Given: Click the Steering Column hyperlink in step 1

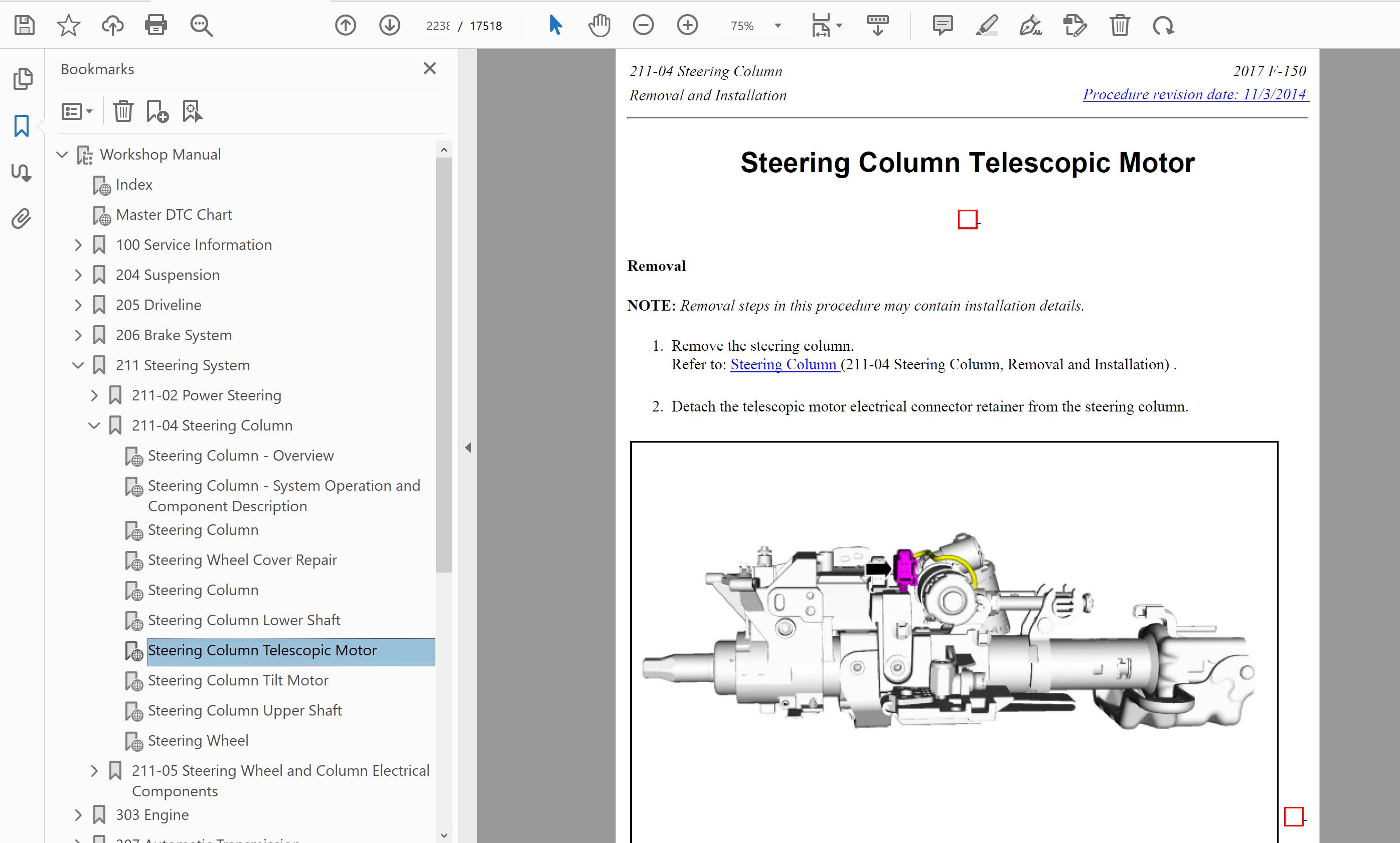Looking at the screenshot, I should pyautogui.click(x=784, y=364).
